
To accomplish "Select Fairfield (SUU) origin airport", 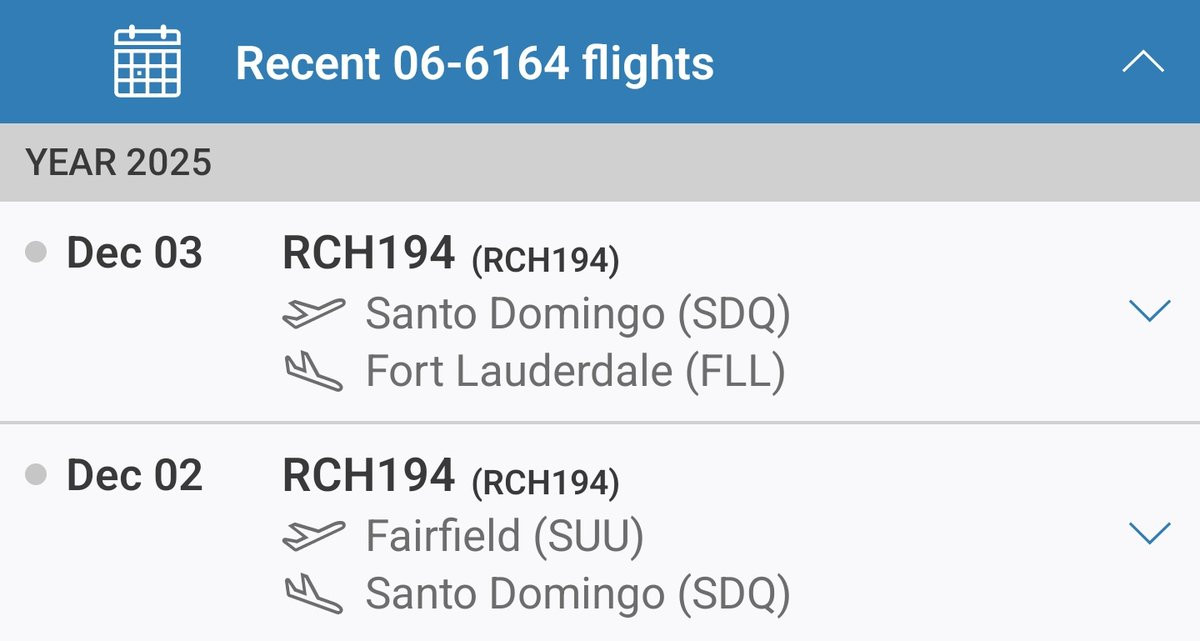I will coord(504,536).
